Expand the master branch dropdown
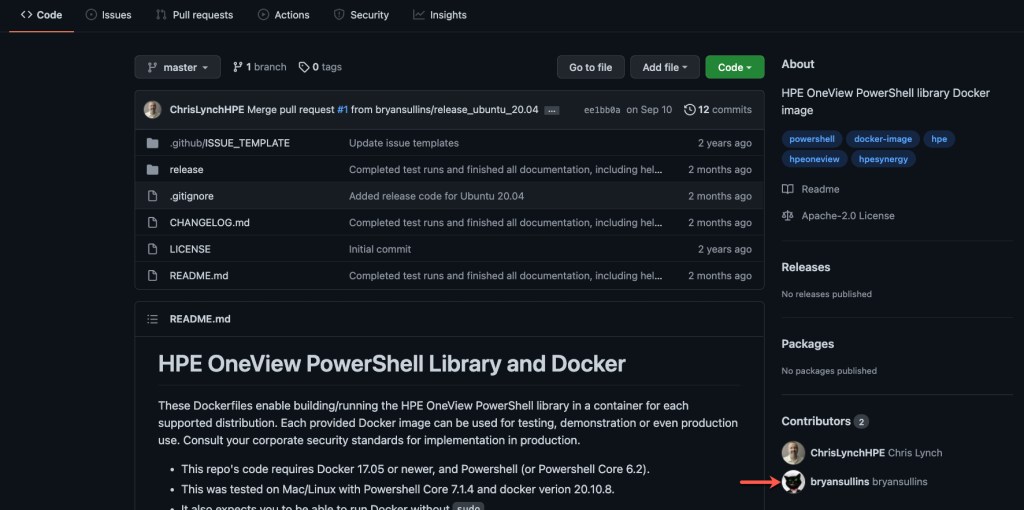 [177, 67]
